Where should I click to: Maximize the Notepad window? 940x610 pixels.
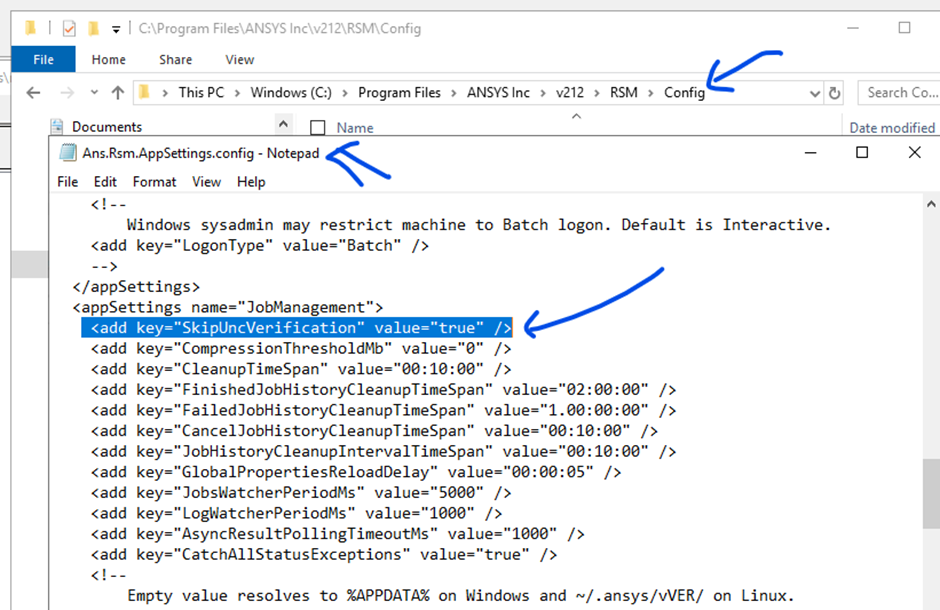click(862, 153)
